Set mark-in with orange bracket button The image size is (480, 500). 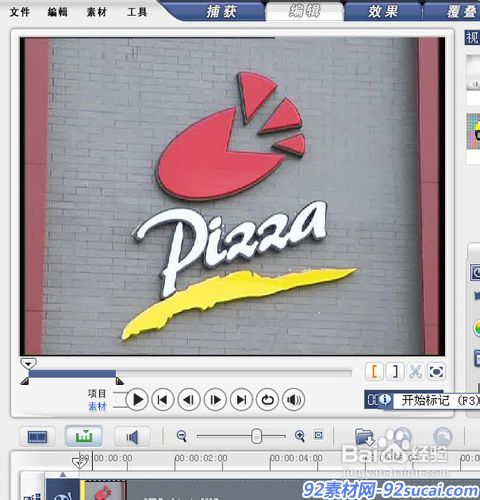[375, 371]
